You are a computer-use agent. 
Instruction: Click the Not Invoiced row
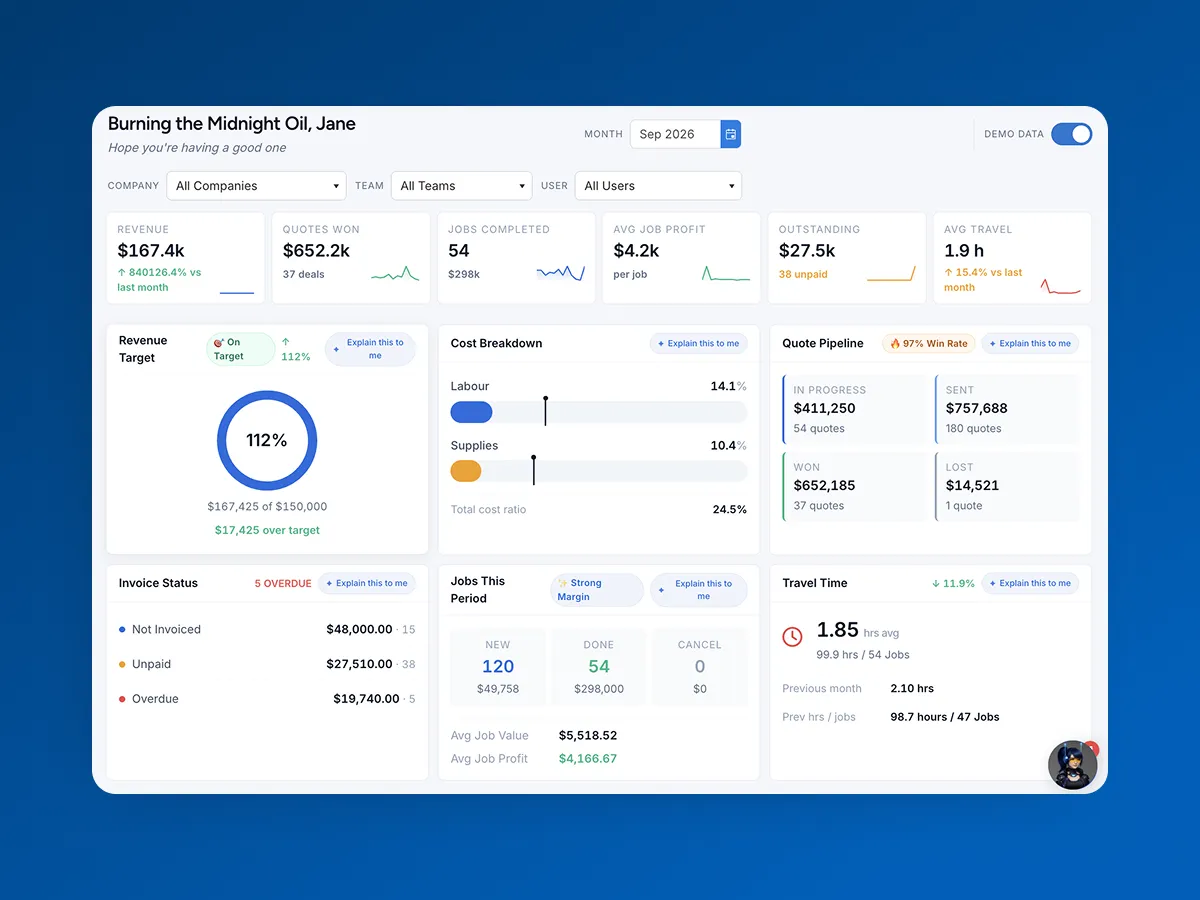[x=267, y=629]
